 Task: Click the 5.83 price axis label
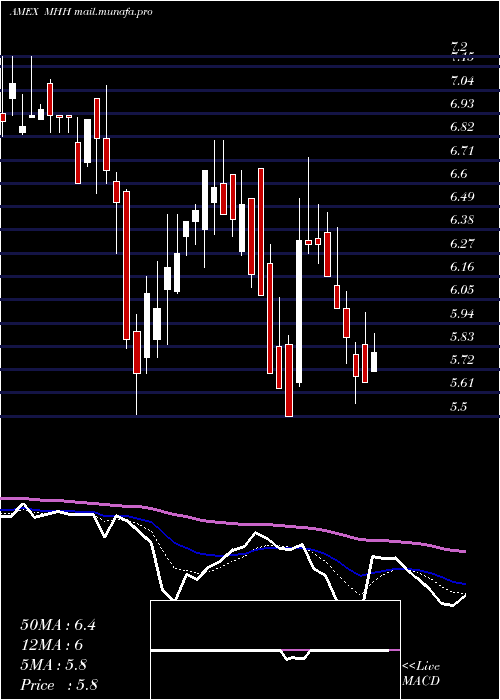tap(462, 337)
